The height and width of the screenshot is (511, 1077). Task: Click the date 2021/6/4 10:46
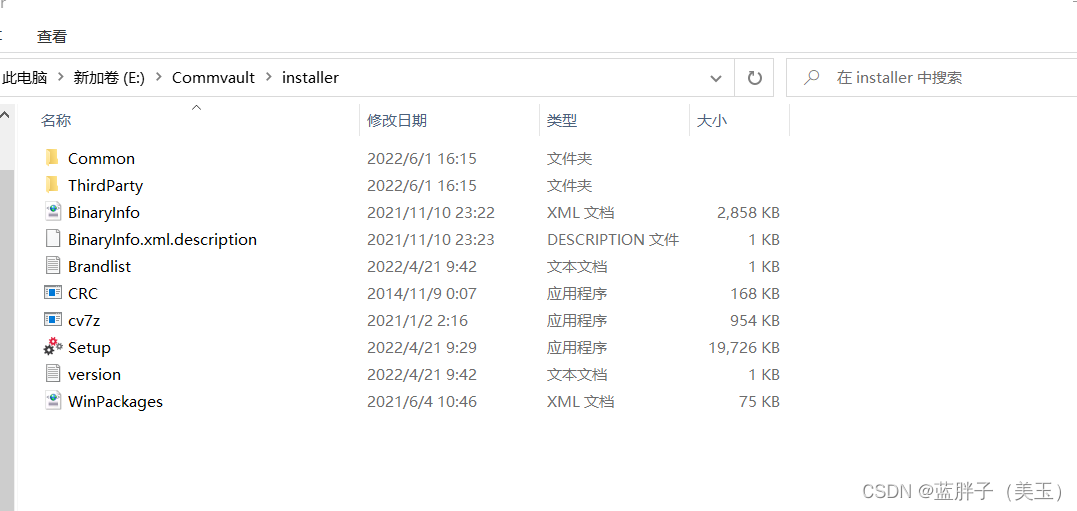(422, 401)
